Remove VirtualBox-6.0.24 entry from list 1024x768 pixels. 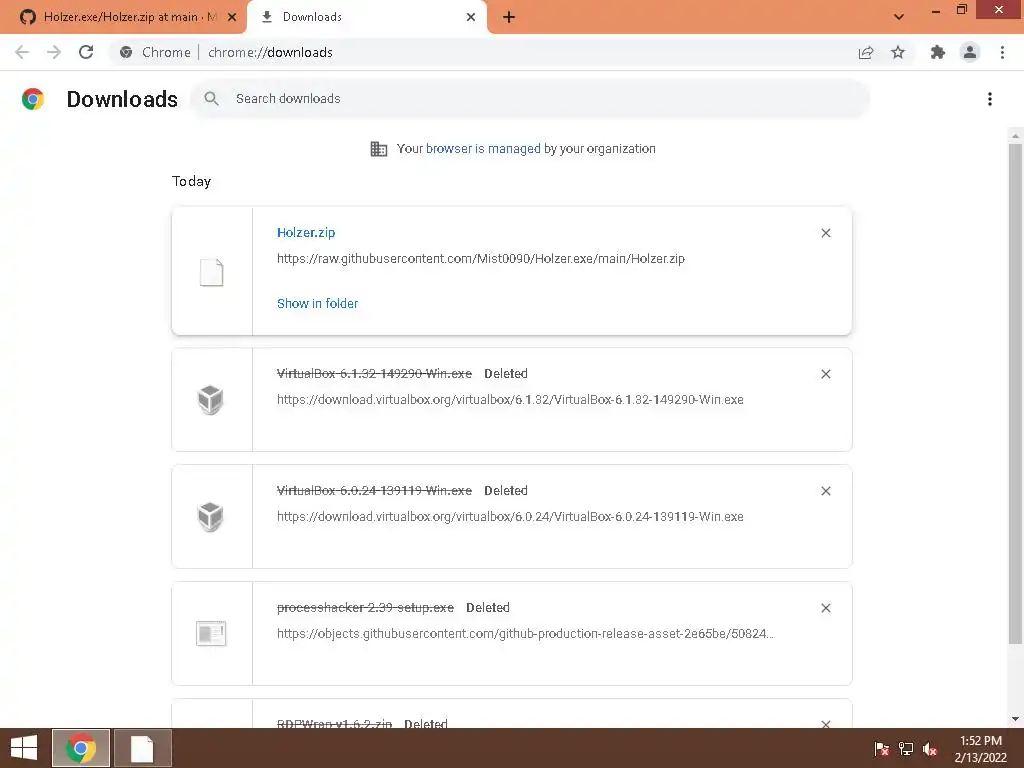[825, 491]
